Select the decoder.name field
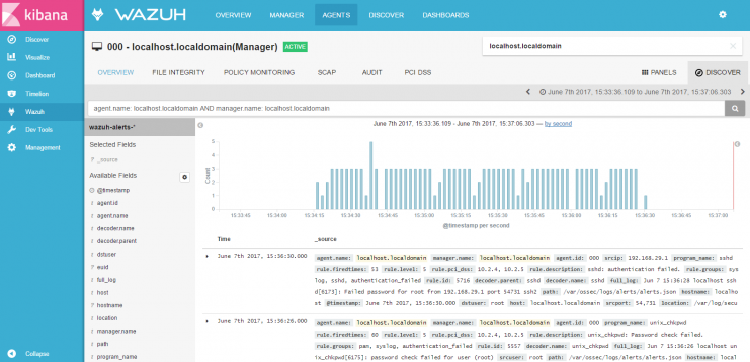 (x=115, y=229)
